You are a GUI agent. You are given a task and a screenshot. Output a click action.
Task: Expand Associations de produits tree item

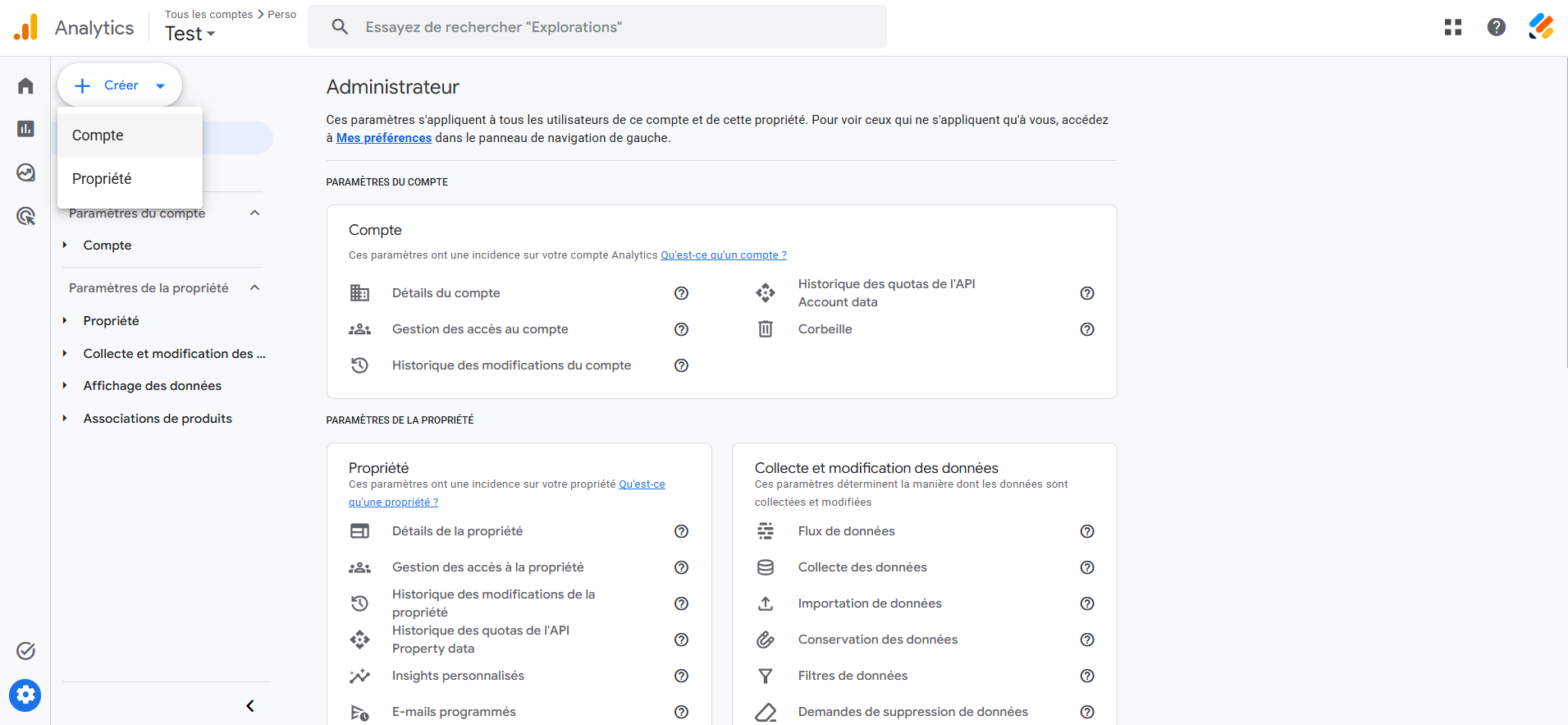click(65, 419)
